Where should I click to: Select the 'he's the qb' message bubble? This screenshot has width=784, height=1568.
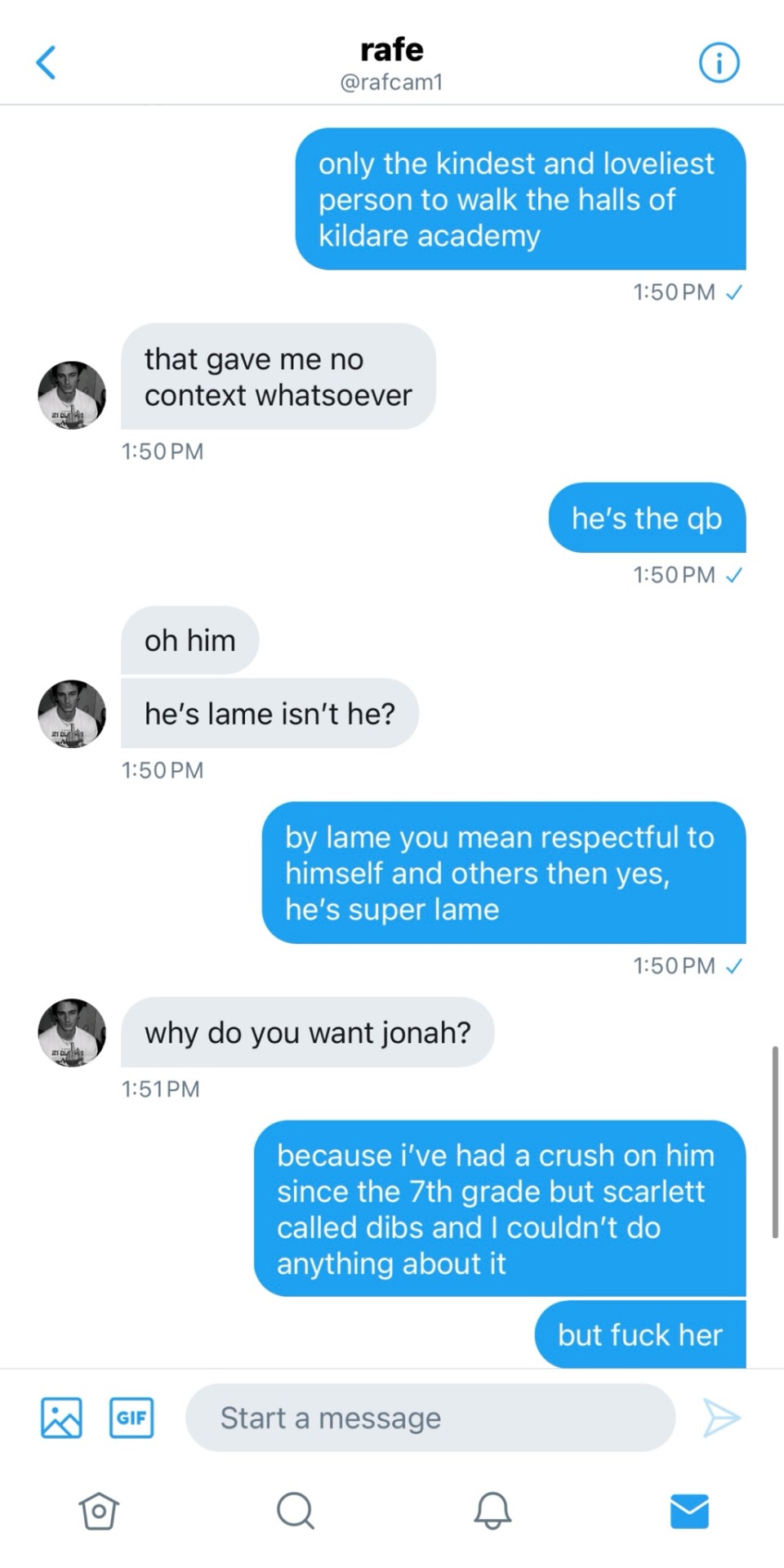click(647, 518)
